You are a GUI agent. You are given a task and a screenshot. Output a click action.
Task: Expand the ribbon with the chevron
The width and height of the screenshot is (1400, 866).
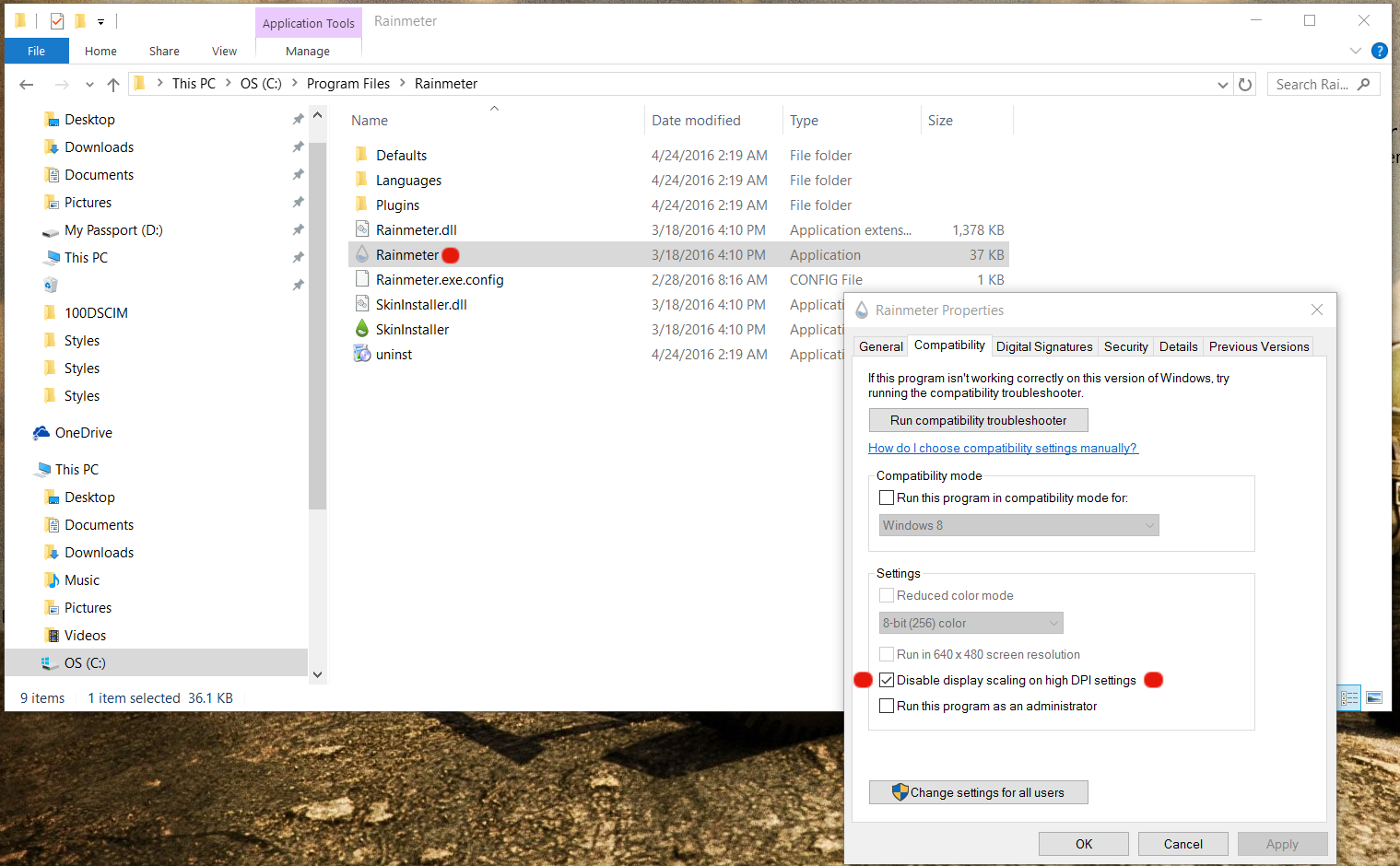[x=1355, y=51]
